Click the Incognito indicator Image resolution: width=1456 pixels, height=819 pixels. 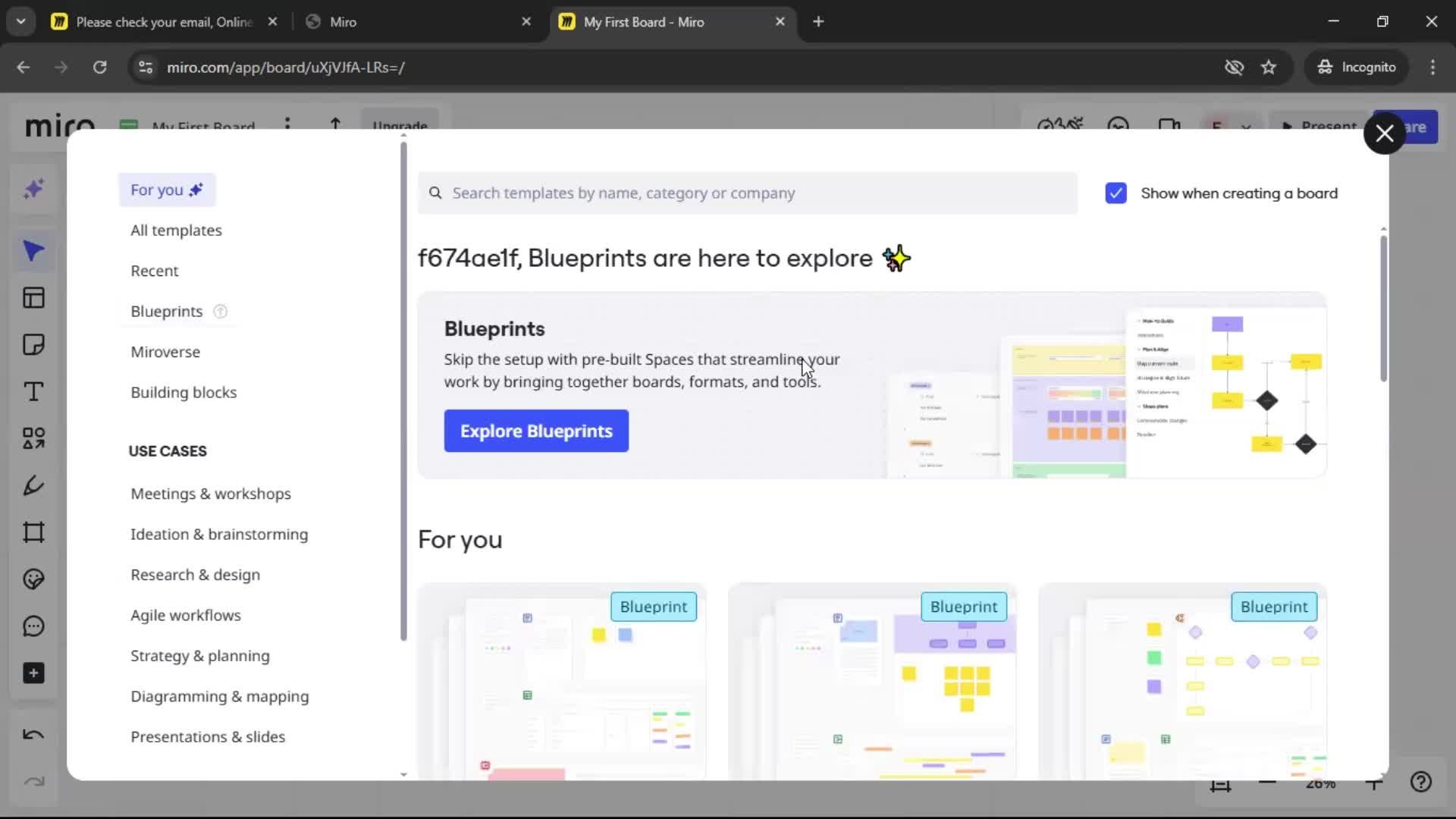click(x=1357, y=67)
